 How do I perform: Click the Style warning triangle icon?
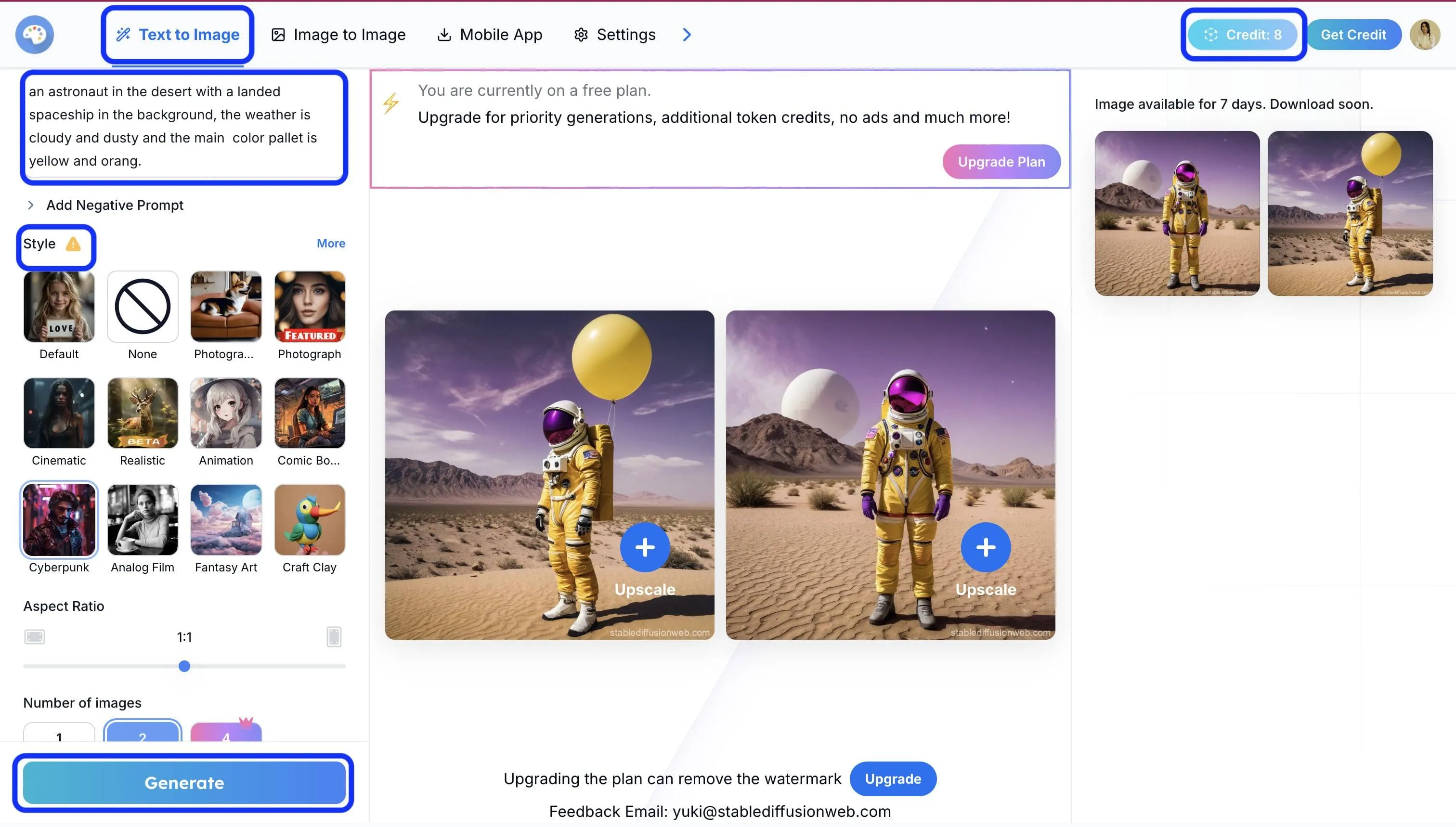(x=73, y=244)
